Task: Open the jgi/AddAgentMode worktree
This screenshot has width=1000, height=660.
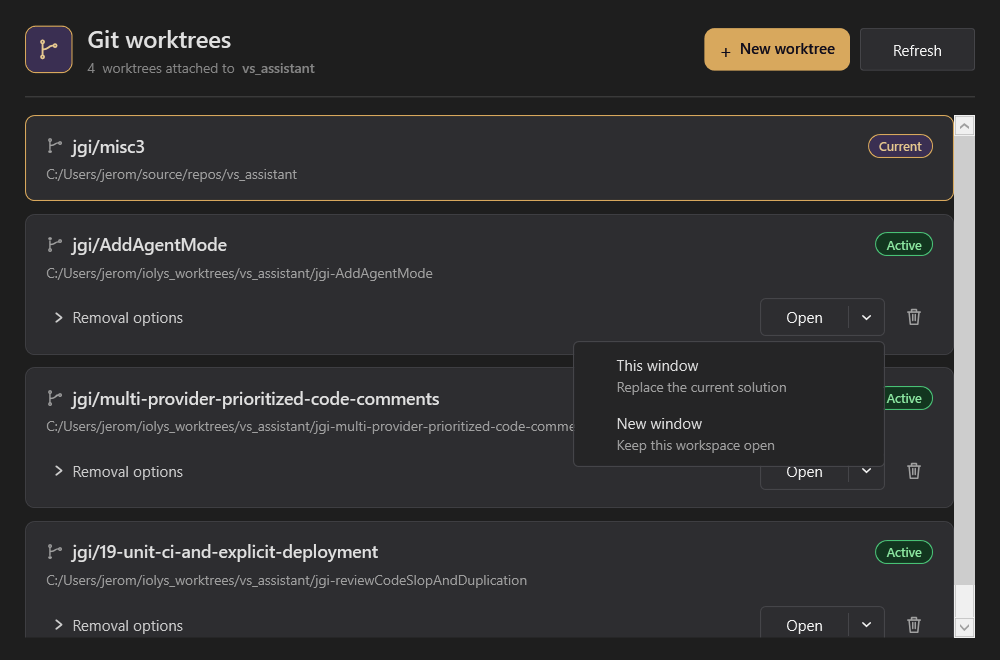Action: pos(804,317)
